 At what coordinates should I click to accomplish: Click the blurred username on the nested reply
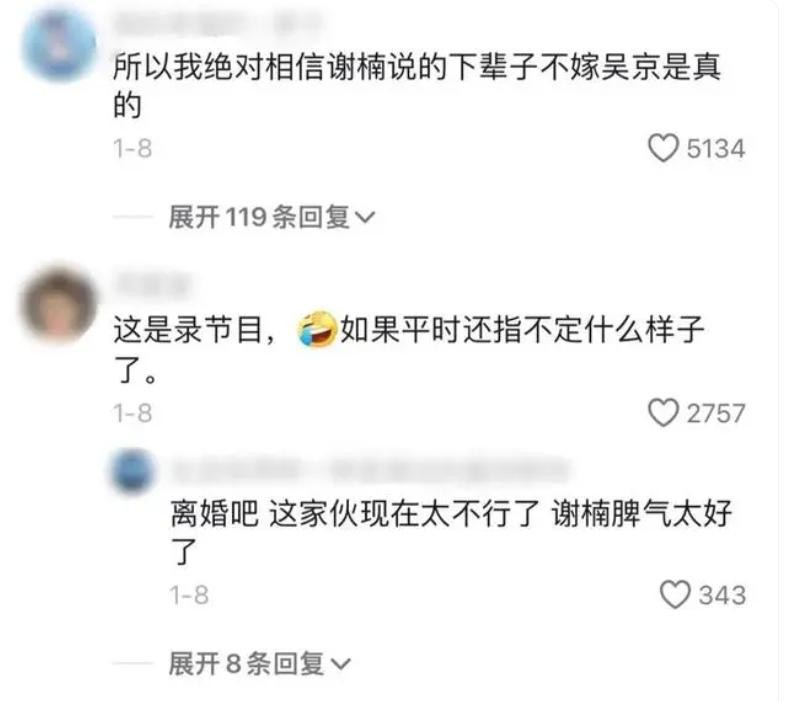tap(370, 471)
